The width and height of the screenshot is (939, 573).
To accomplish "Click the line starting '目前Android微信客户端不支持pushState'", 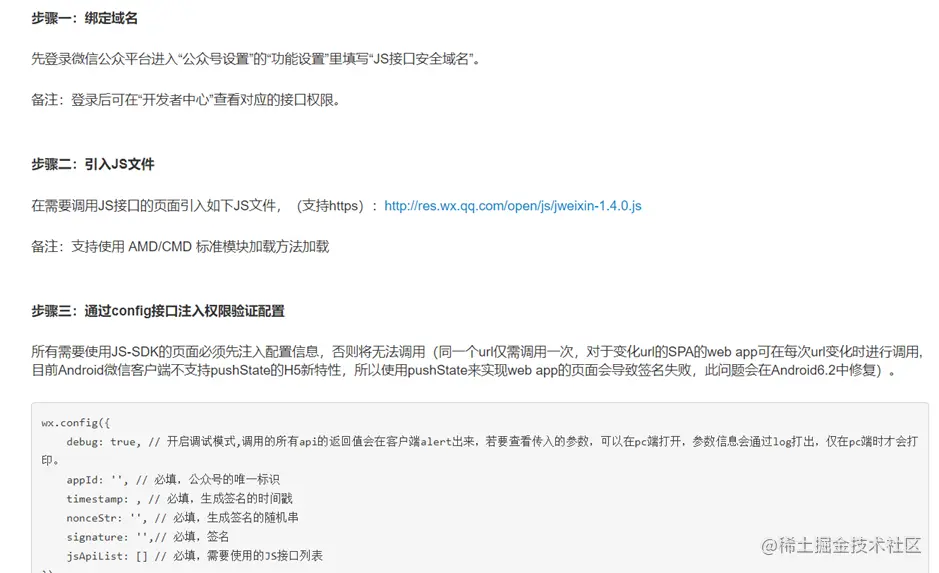I will point(464,370).
